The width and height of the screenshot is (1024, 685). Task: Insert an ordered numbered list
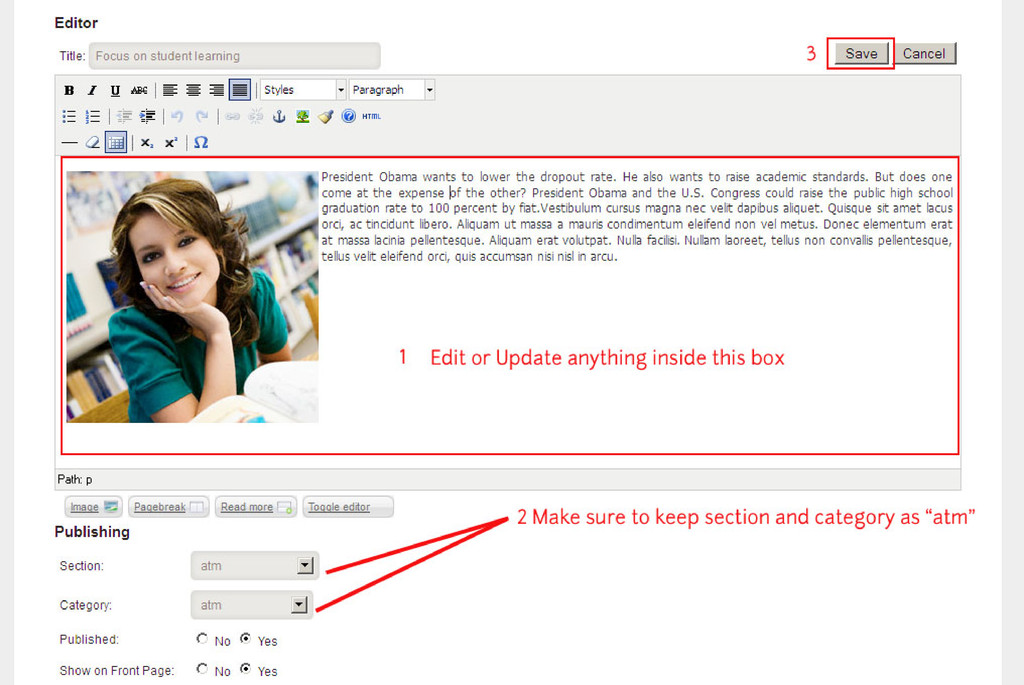tap(93, 116)
